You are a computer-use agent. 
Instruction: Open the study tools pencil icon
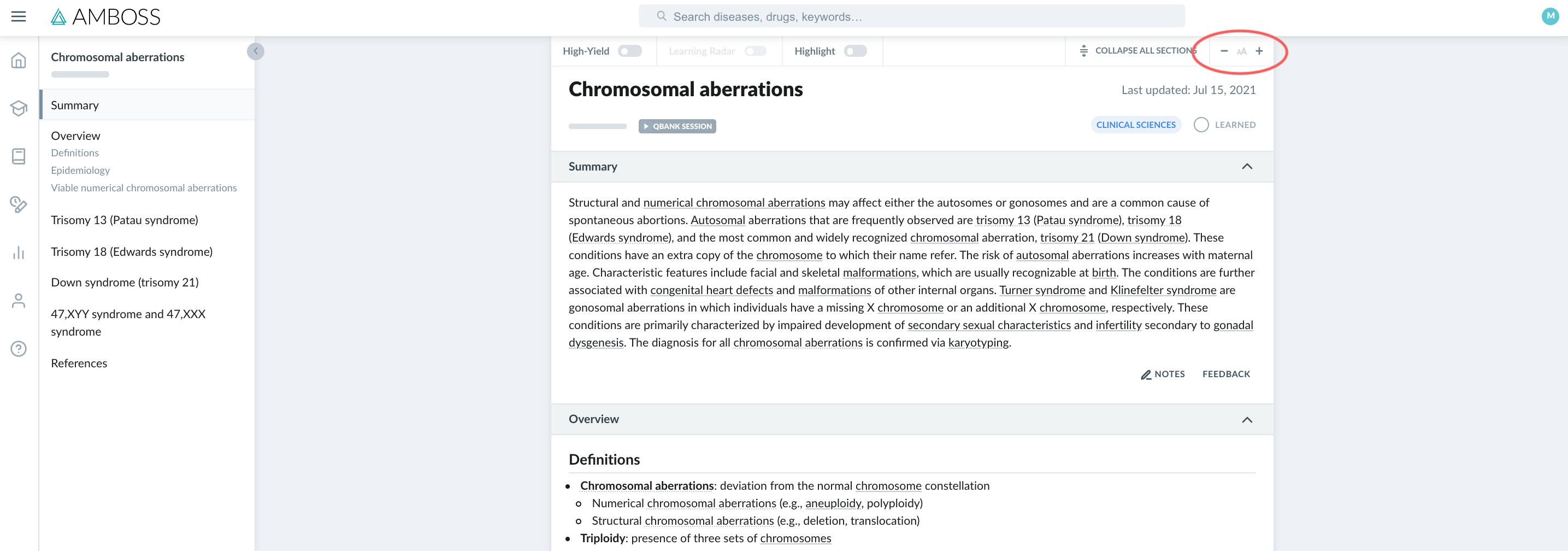tap(18, 204)
